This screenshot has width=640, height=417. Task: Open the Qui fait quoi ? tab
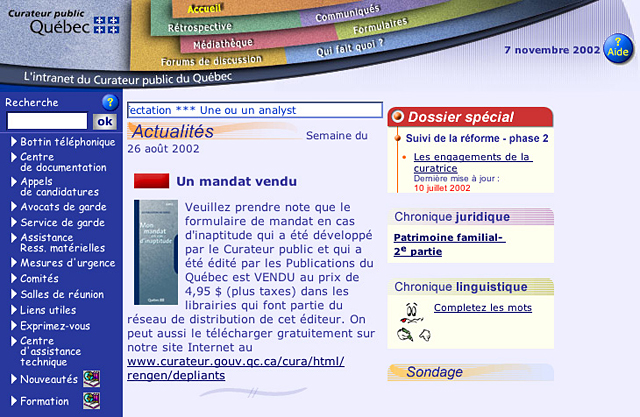[x=350, y=47]
